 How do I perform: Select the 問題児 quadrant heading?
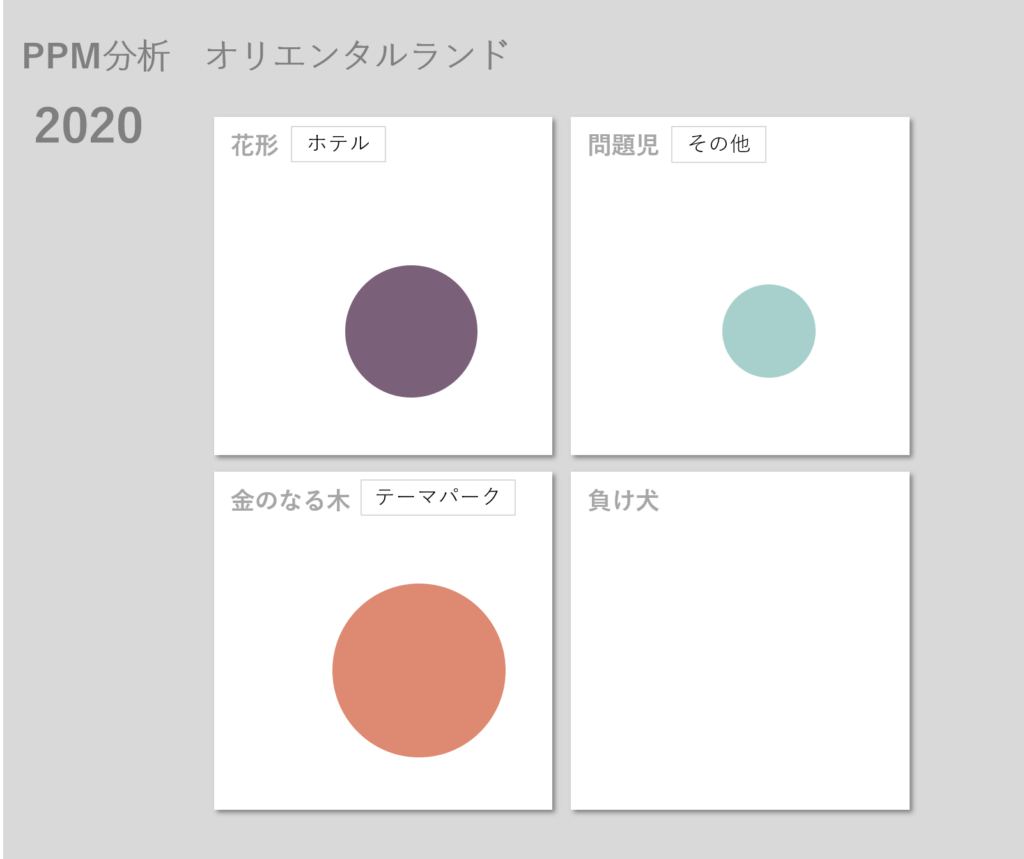tap(623, 146)
